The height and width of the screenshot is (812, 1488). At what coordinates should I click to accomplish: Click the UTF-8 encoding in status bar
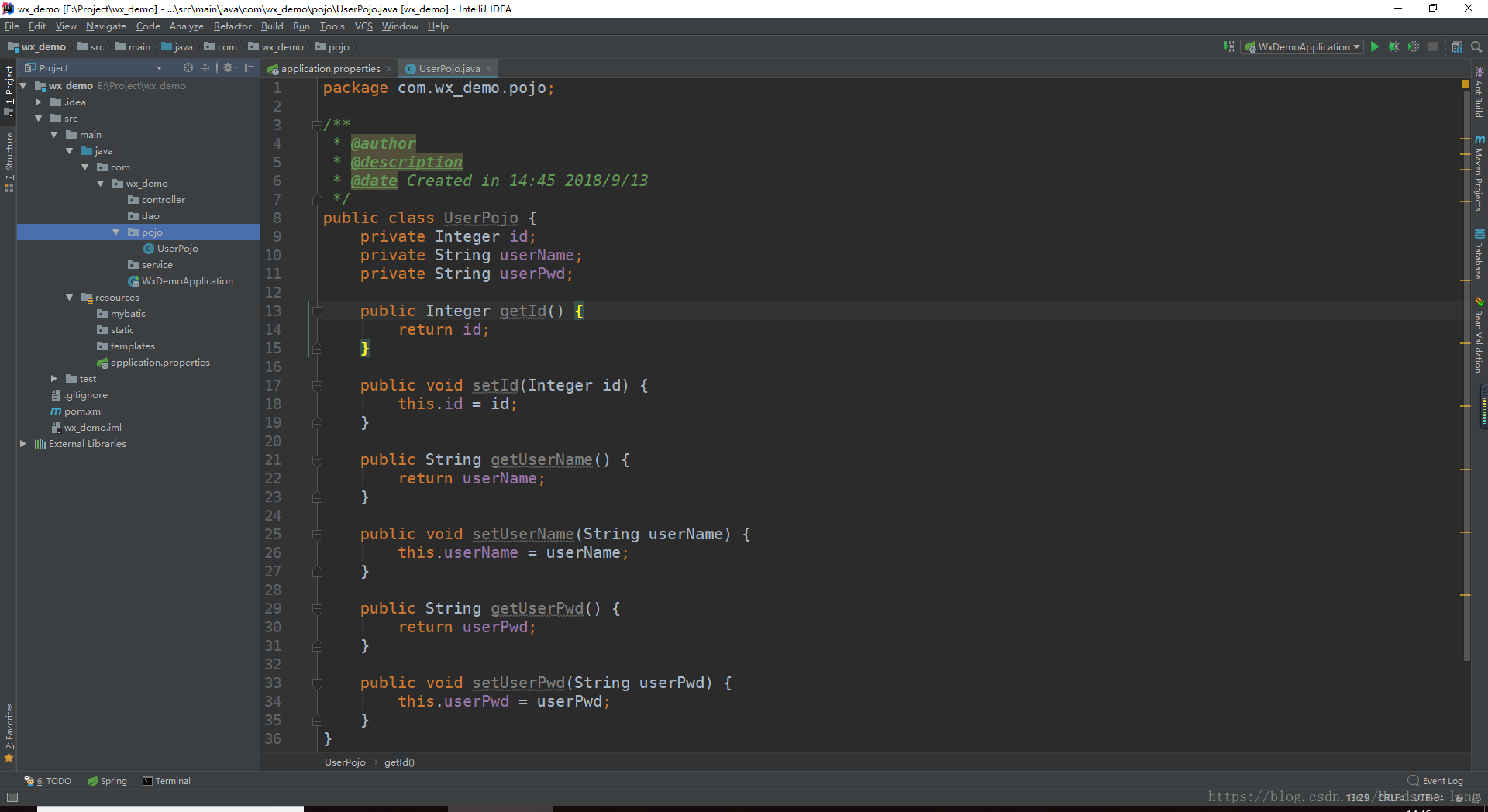[1428, 797]
